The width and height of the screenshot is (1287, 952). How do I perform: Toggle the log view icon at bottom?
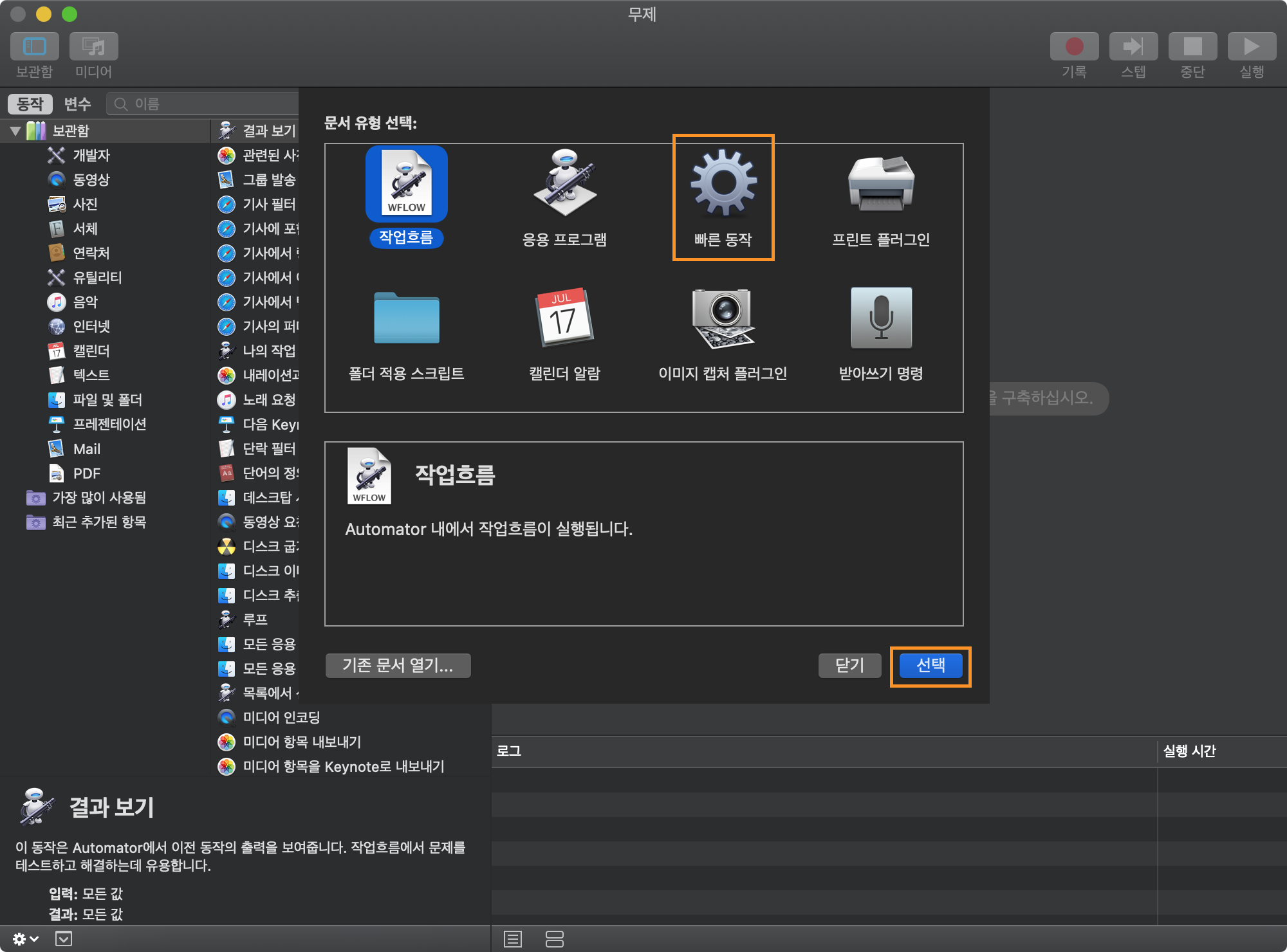coord(513,939)
